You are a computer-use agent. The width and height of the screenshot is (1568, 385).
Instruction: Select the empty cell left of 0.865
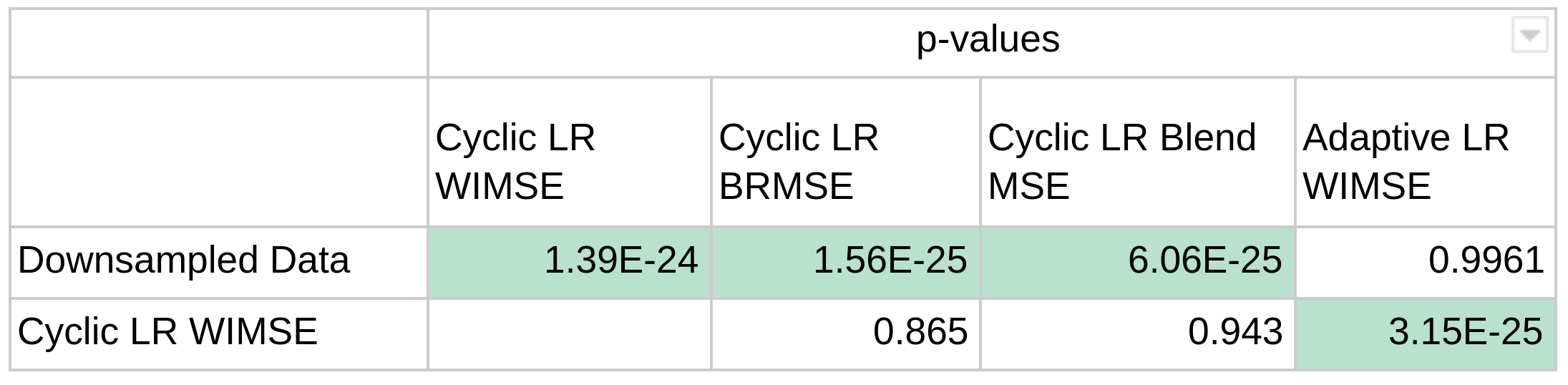coord(569,333)
